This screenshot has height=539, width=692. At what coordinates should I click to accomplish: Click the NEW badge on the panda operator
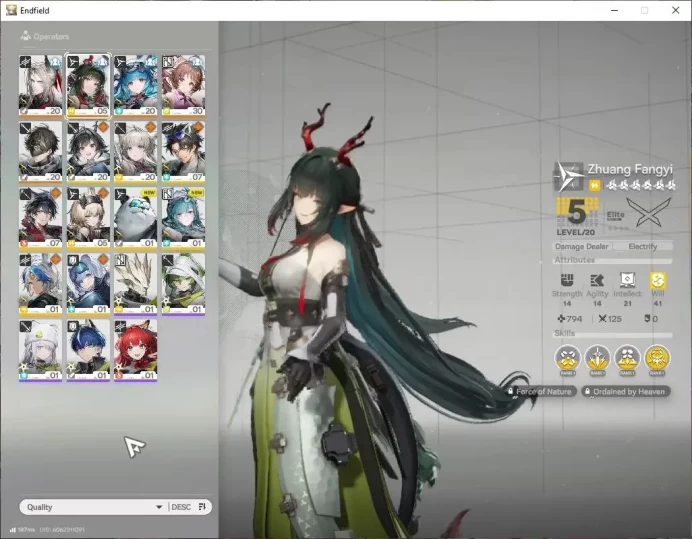click(x=149, y=193)
